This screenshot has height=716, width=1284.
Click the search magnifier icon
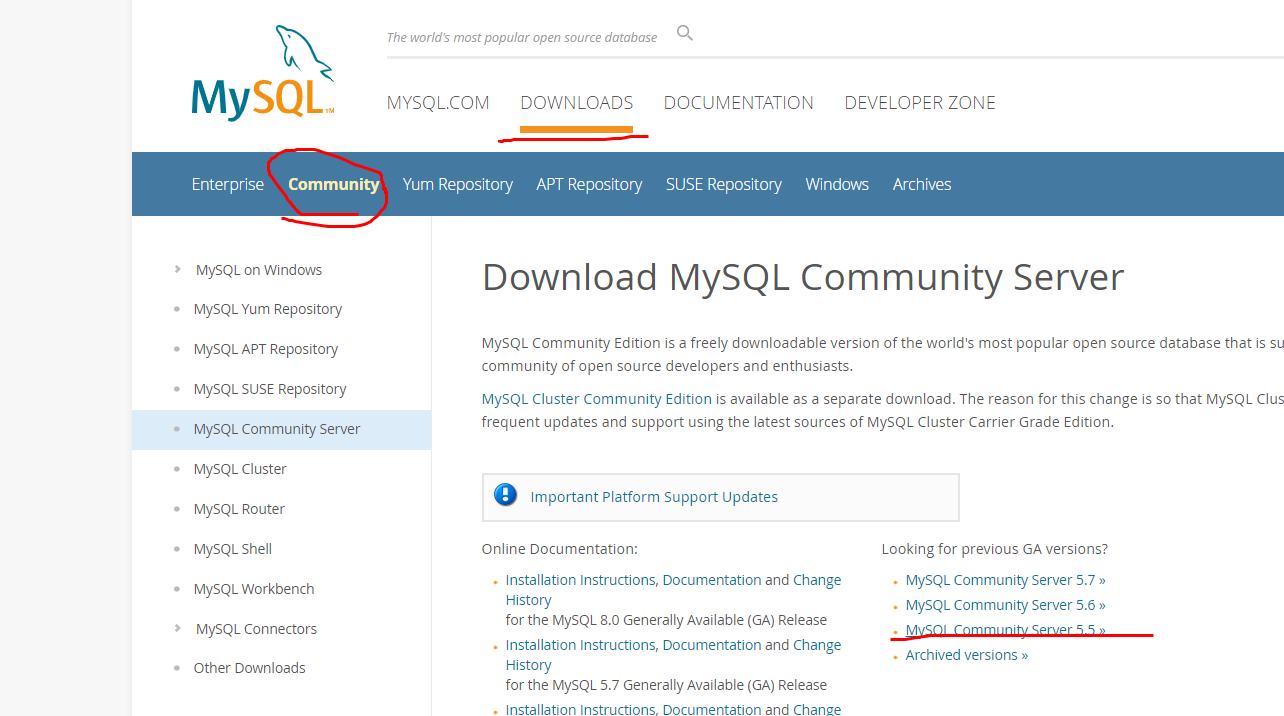(x=685, y=33)
